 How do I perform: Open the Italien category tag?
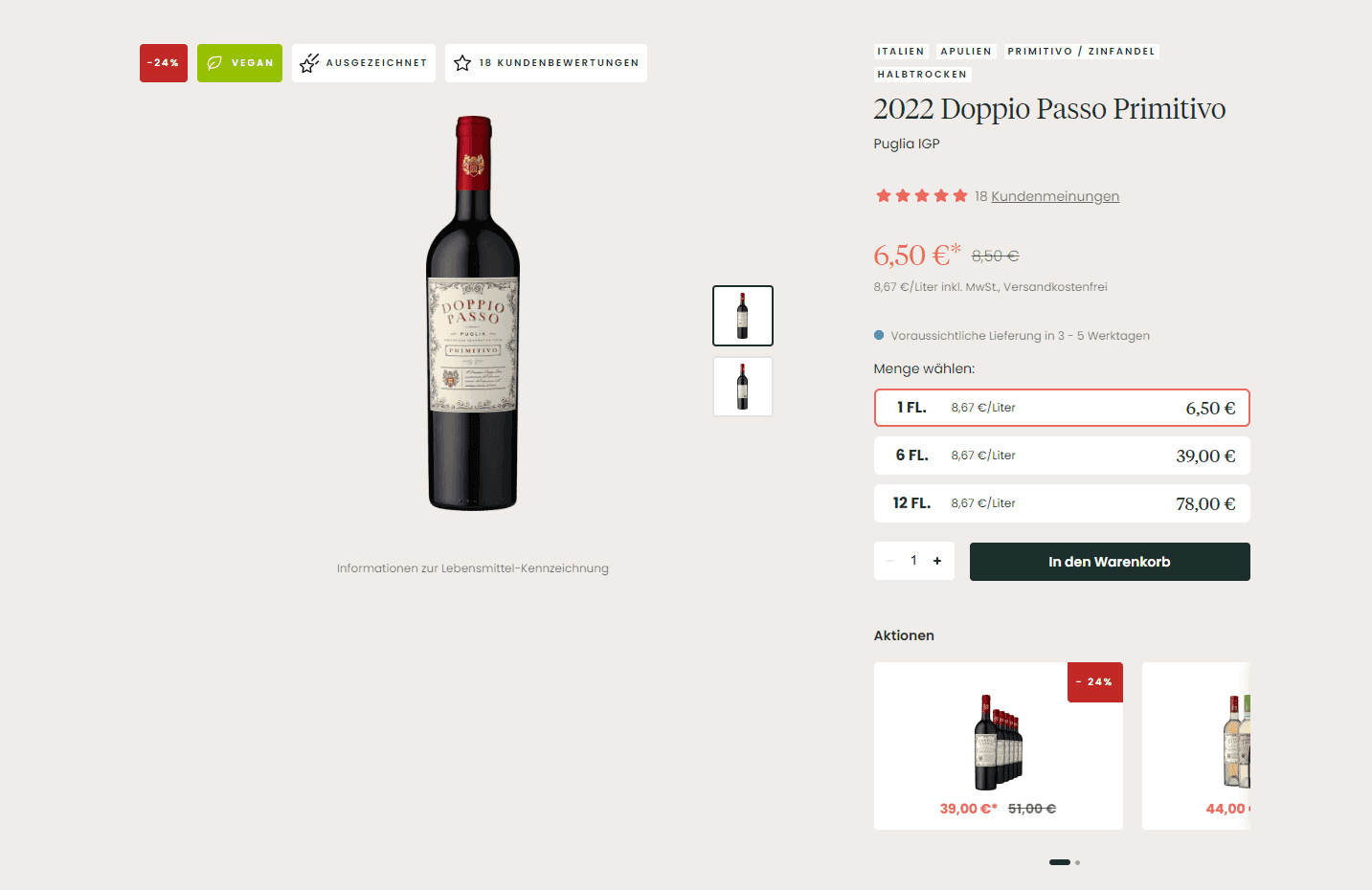tap(901, 52)
